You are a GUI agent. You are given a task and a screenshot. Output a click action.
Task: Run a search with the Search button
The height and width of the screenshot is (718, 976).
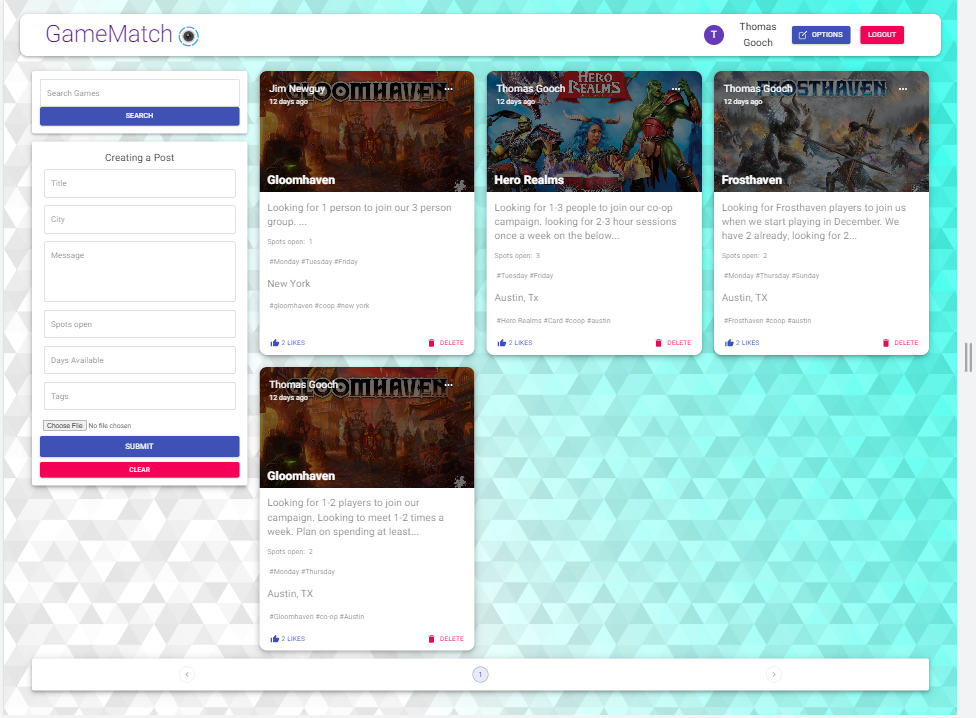(139, 116)
